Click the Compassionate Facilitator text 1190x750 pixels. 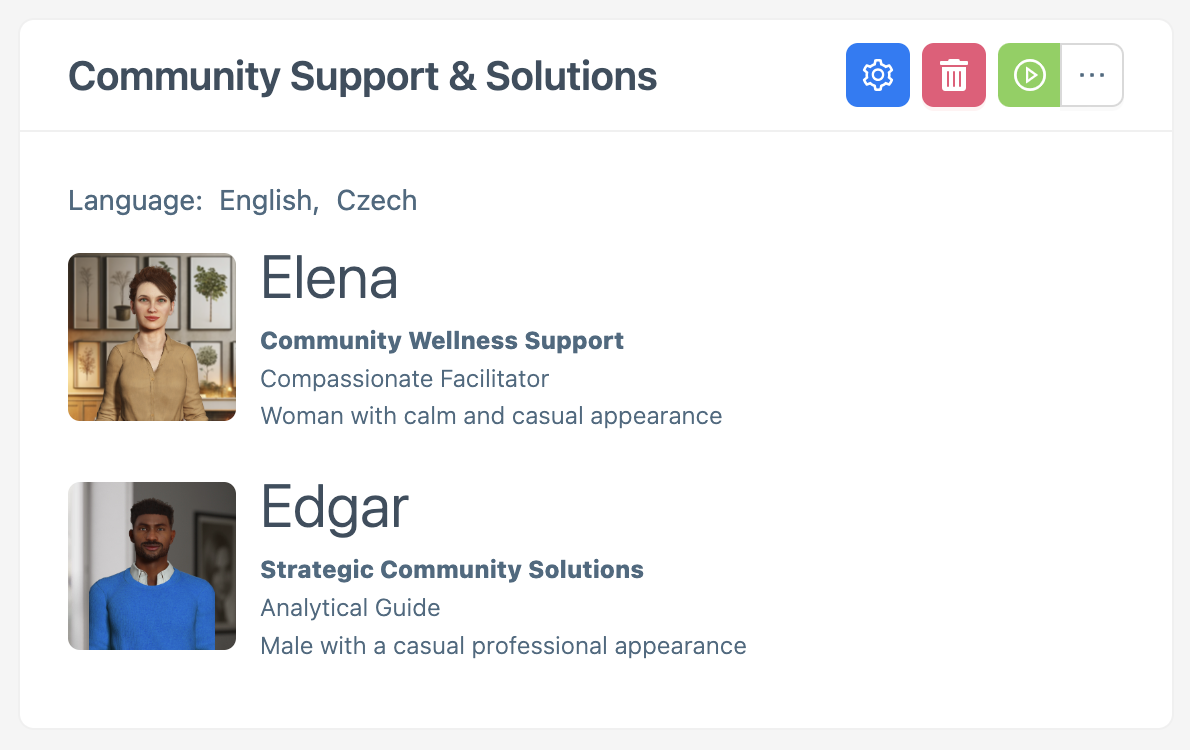(405, 379)
